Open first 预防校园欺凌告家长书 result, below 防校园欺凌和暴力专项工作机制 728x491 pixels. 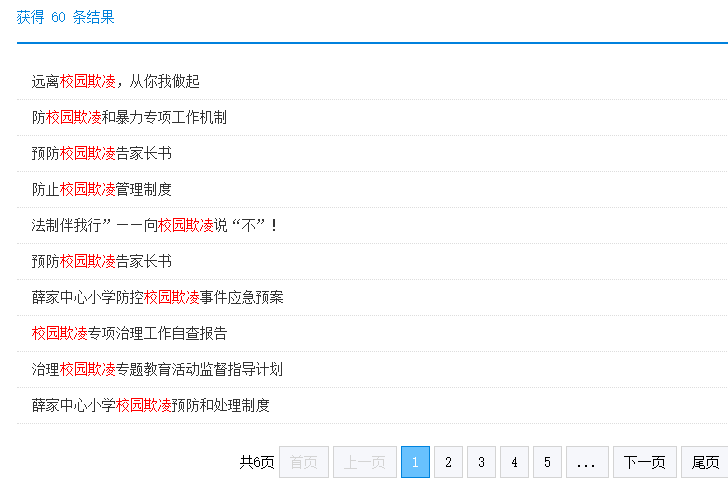click(x=102, y=153)
